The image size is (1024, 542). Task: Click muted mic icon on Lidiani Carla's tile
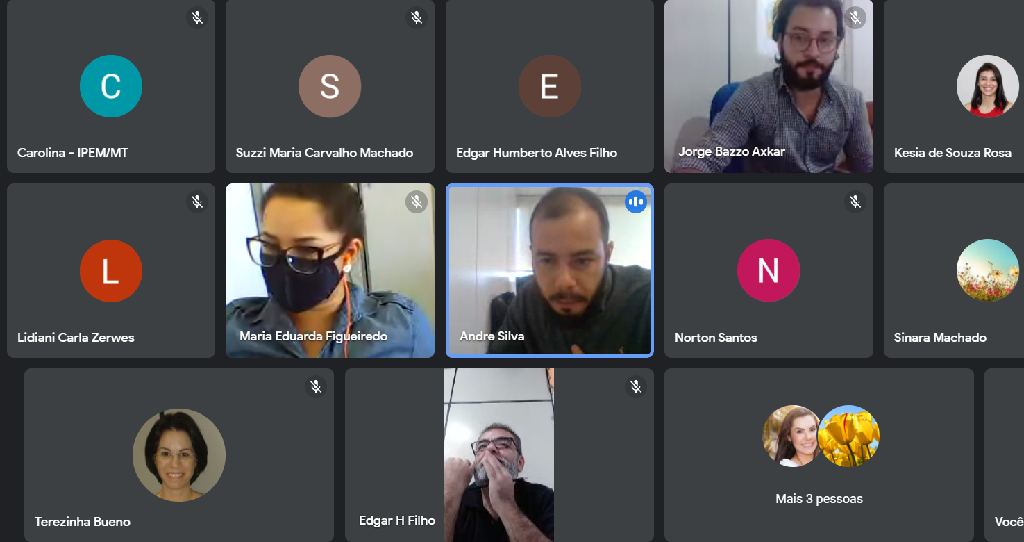197,202
